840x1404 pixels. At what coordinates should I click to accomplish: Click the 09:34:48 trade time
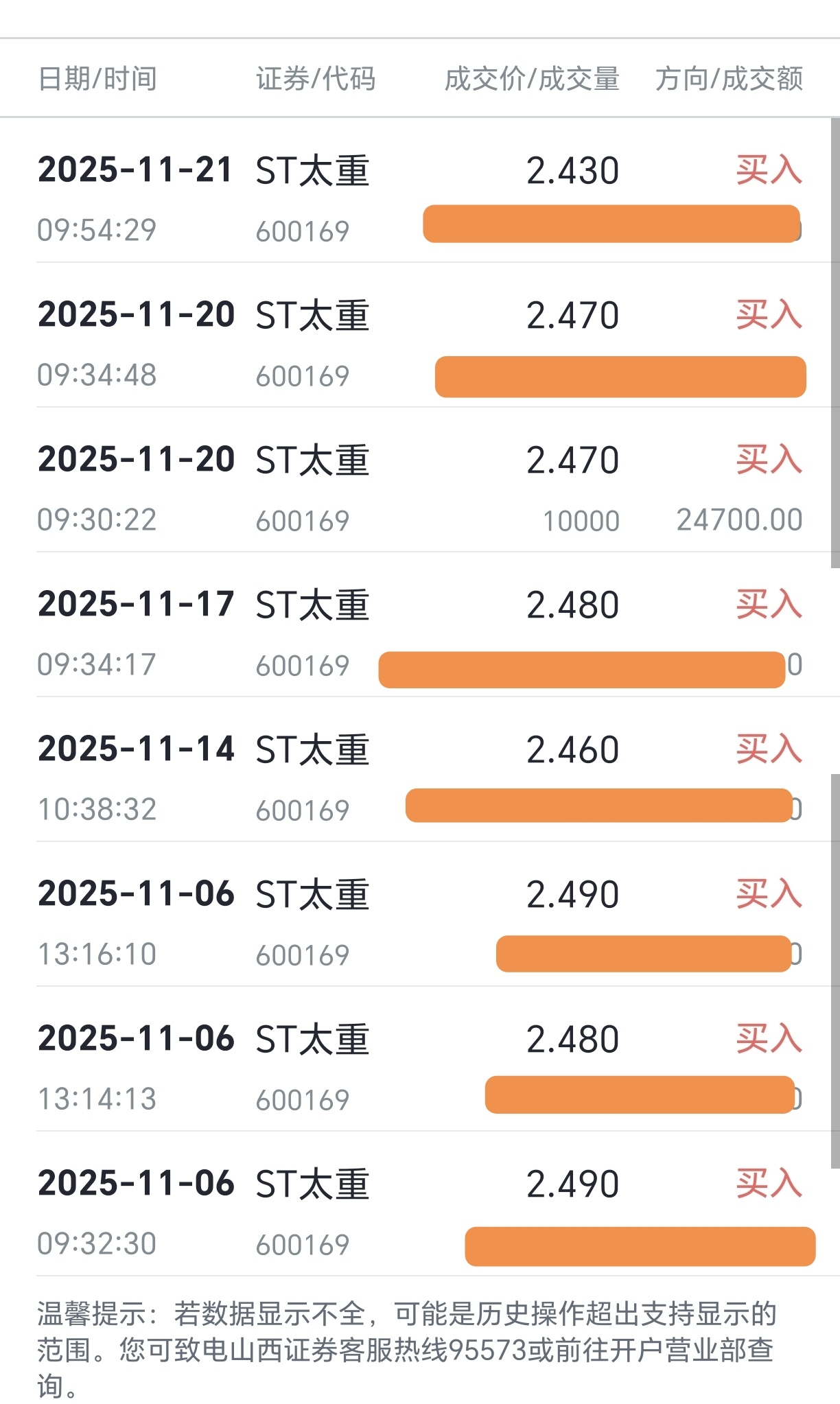click(x=97, y=375)
